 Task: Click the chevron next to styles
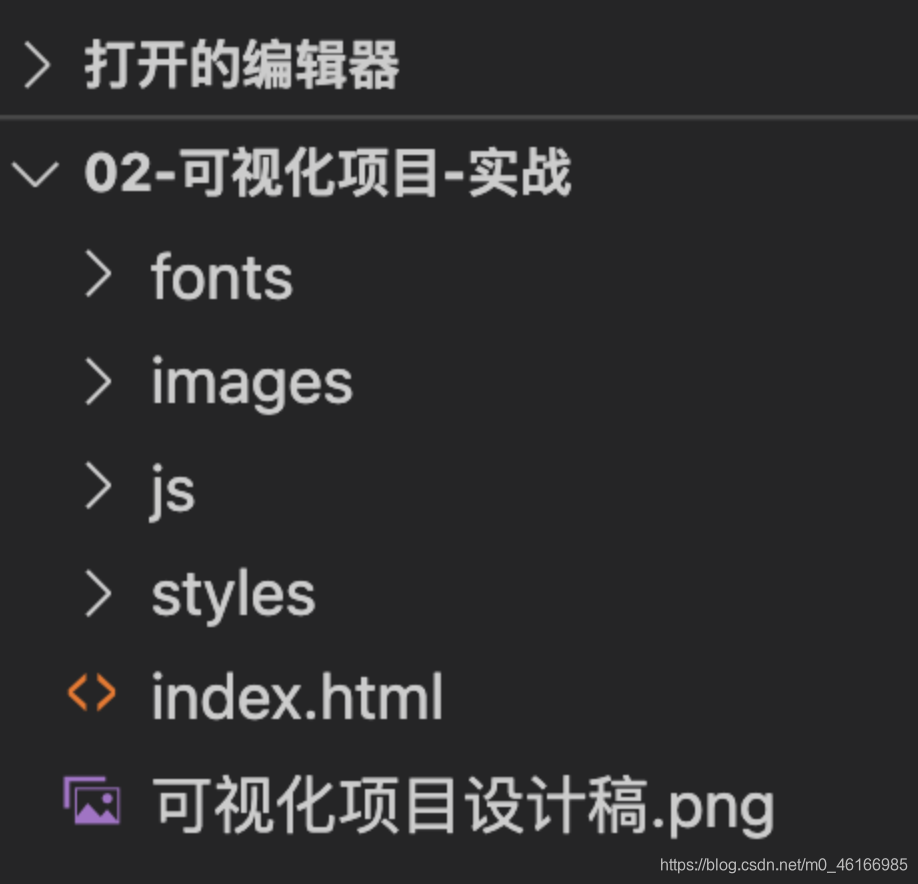click(x=97, y=592)
